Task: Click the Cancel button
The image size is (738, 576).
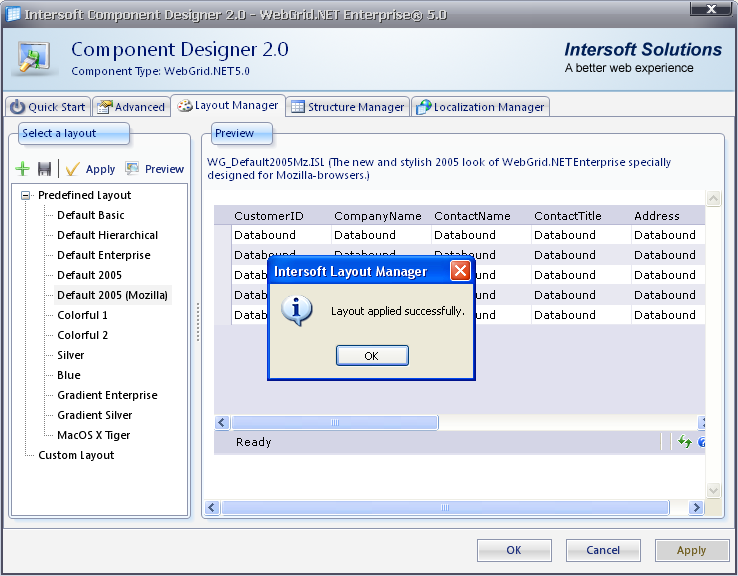Action: (603, 550)
